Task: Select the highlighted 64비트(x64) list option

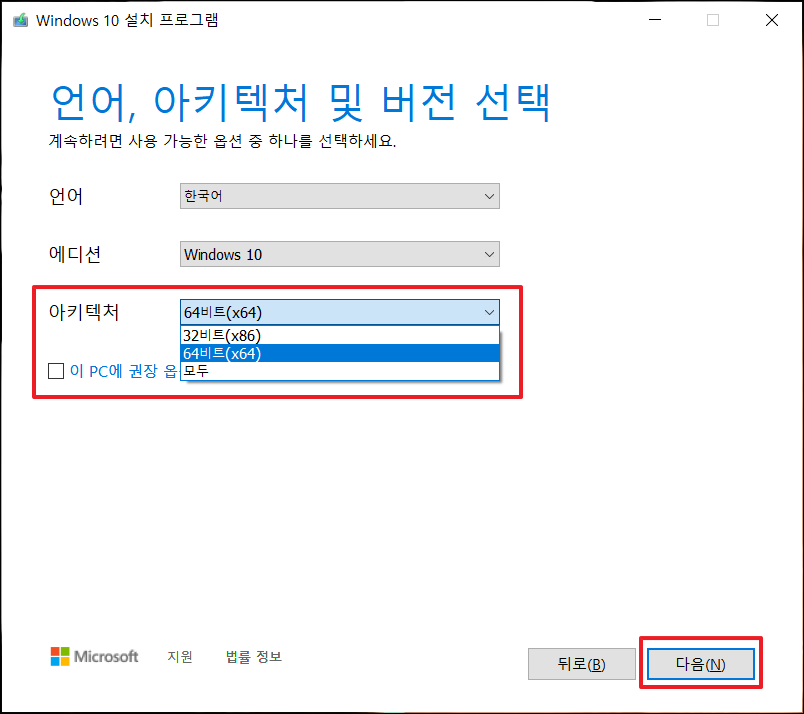Action: tap(339, 353)
